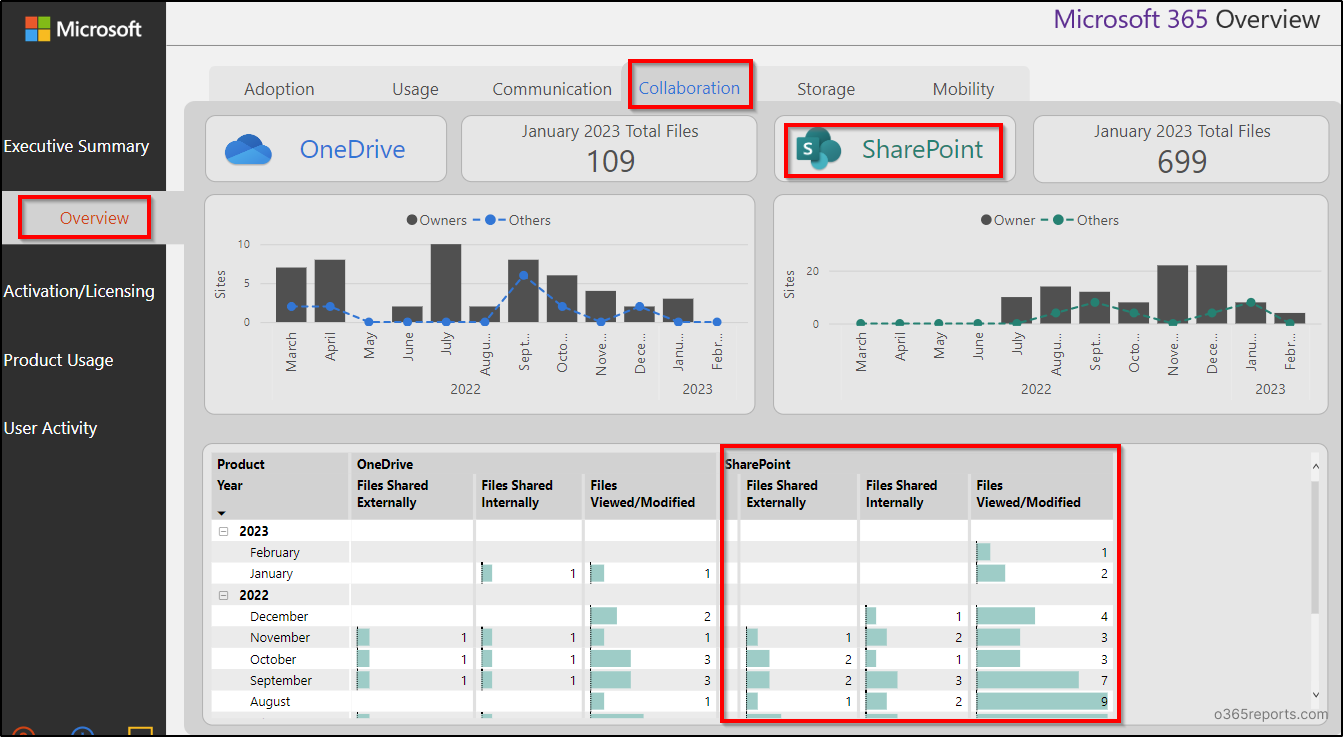Click the OneDrive Files Shared Internally column header
The height and width of the screenshot is (737, 1343).
517,494
